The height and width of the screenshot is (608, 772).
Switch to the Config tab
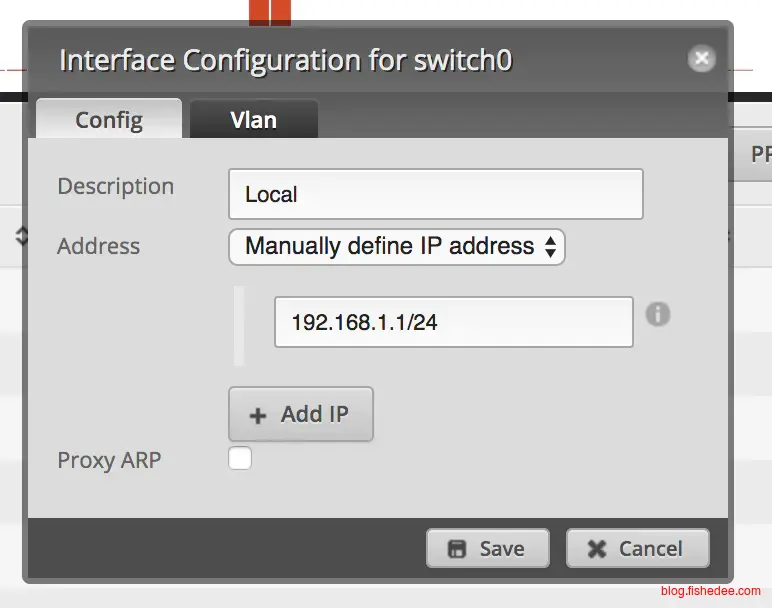[x=109, y=120]
